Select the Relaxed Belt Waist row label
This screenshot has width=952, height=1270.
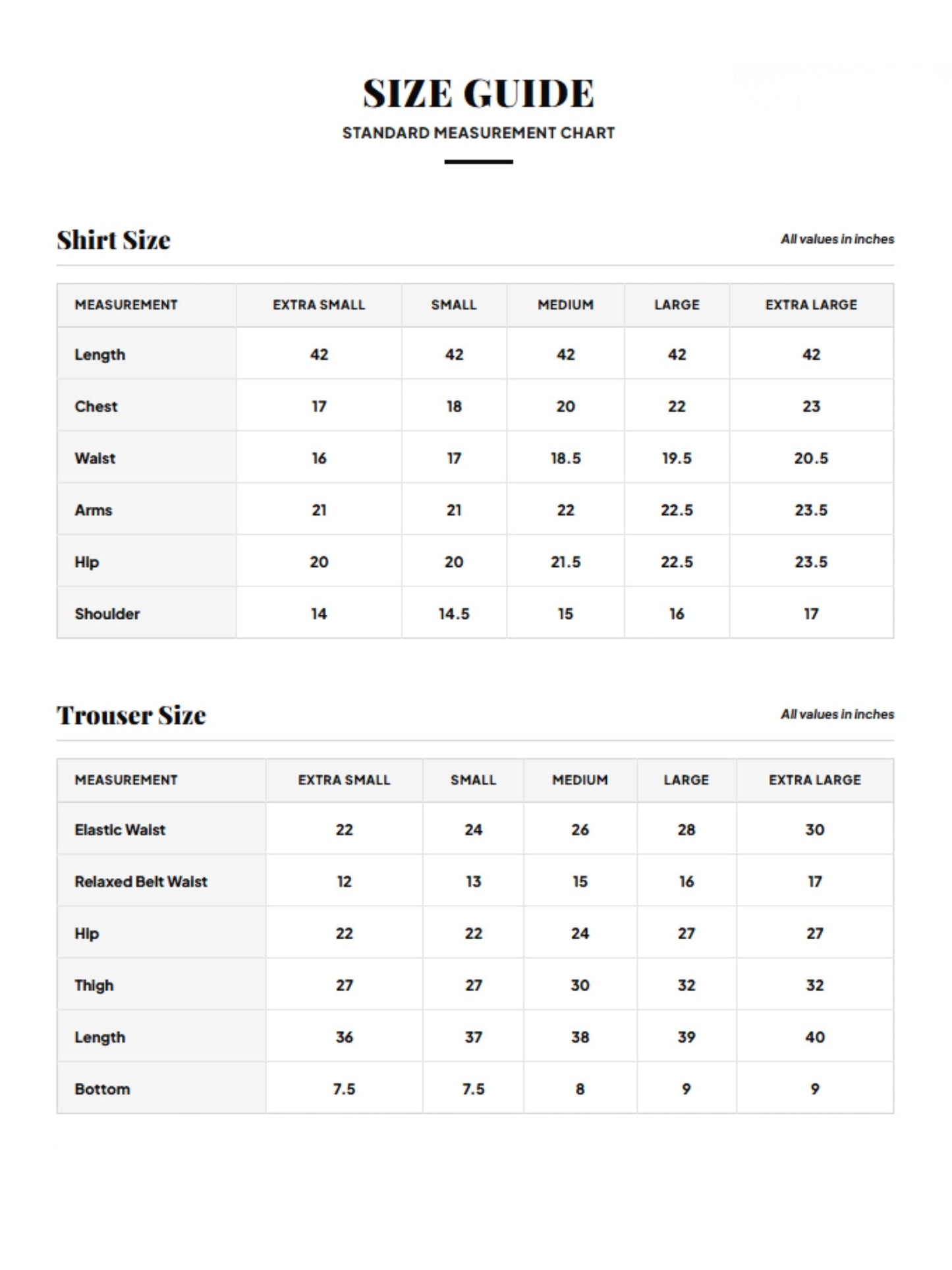click(x=141, y=882)
